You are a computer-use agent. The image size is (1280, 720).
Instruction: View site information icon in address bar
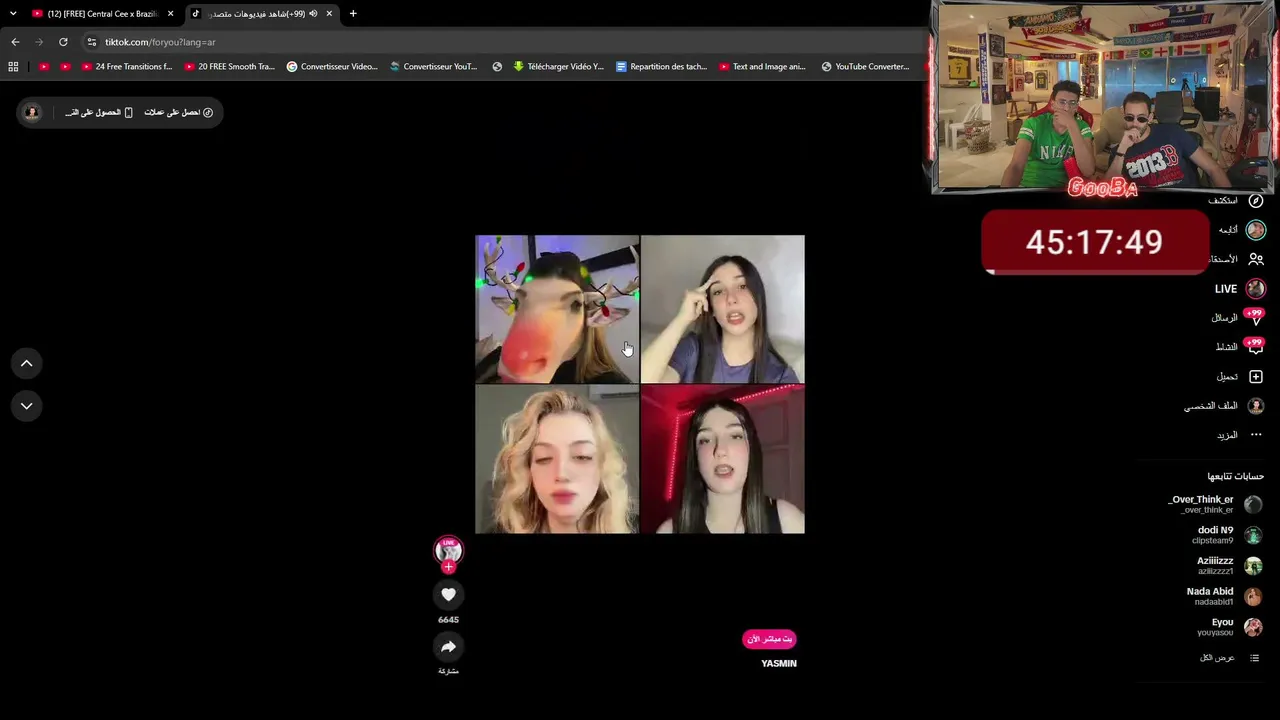coord(92,42)
